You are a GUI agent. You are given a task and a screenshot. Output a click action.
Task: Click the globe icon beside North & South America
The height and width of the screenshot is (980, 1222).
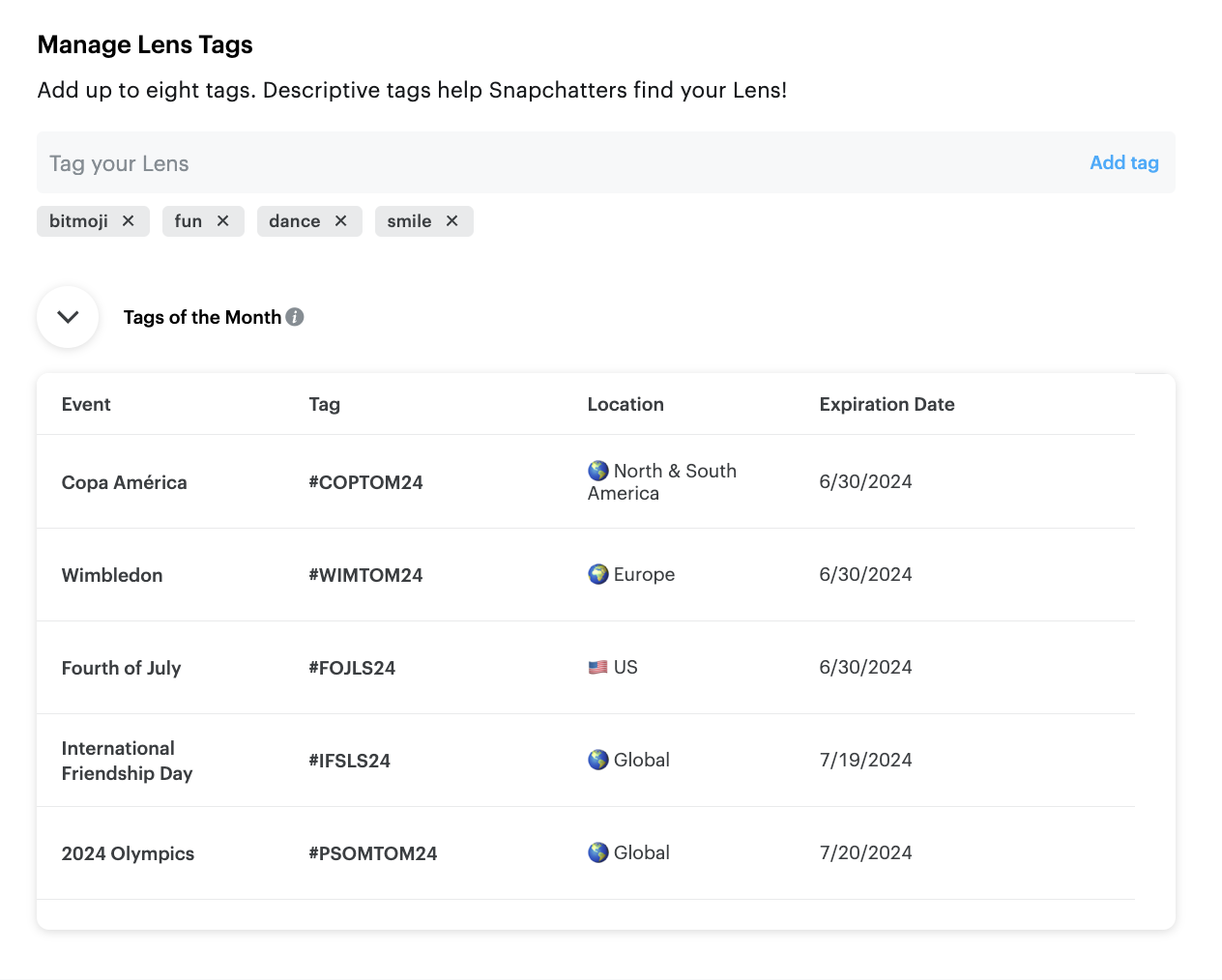click(x=597, y=471)
